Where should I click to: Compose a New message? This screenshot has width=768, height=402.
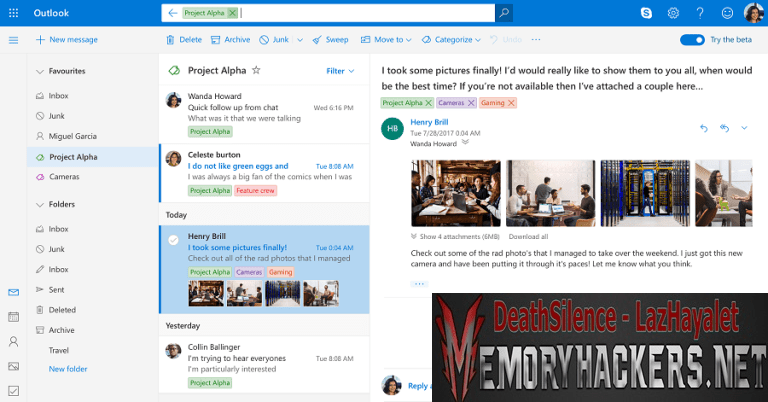pos(67,40)
